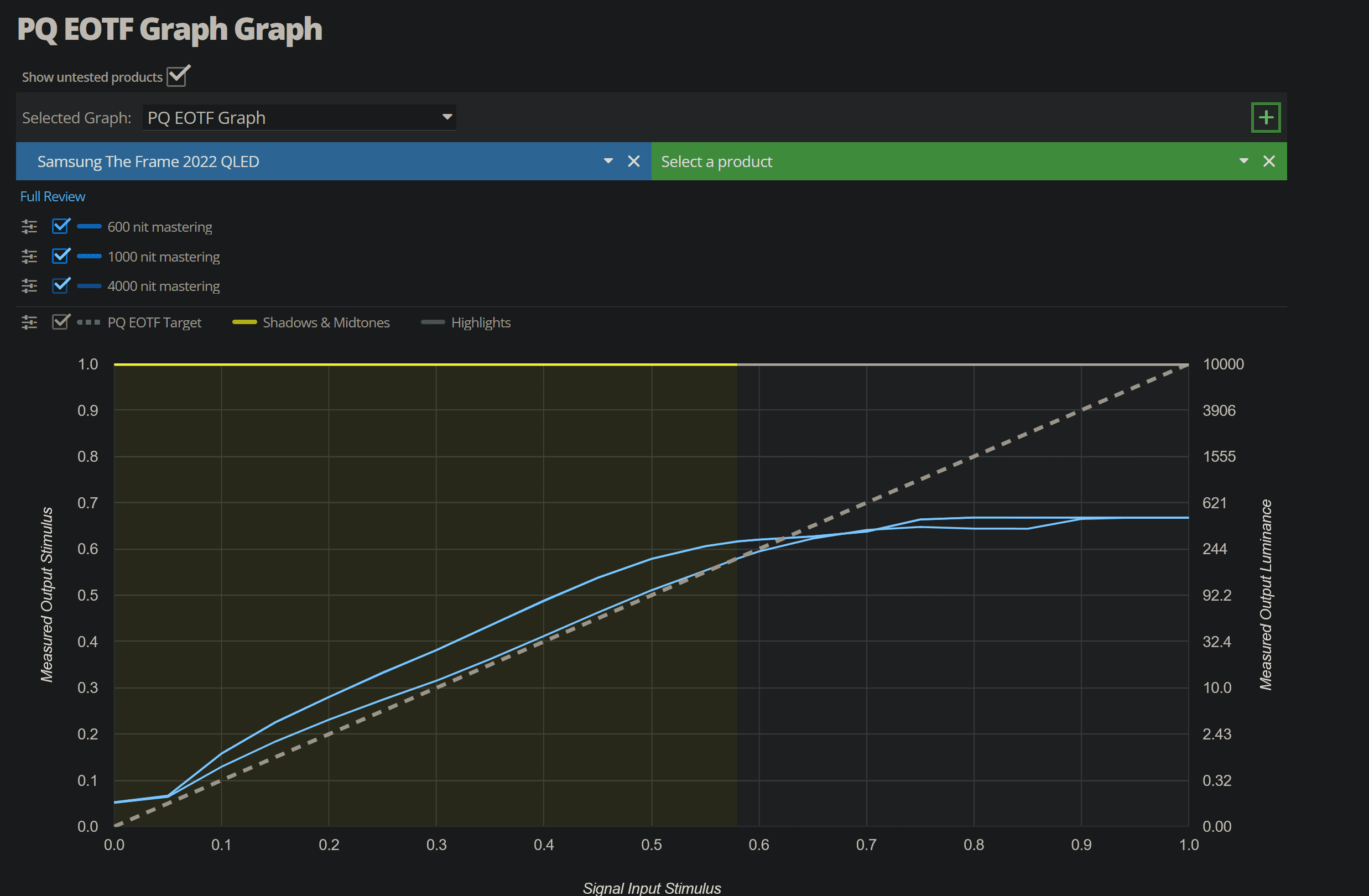Toggle 4000 nit mastering checkbox
Viewport: 1369px width, 896px height.
pyautogui.click(x=61, y=285)
